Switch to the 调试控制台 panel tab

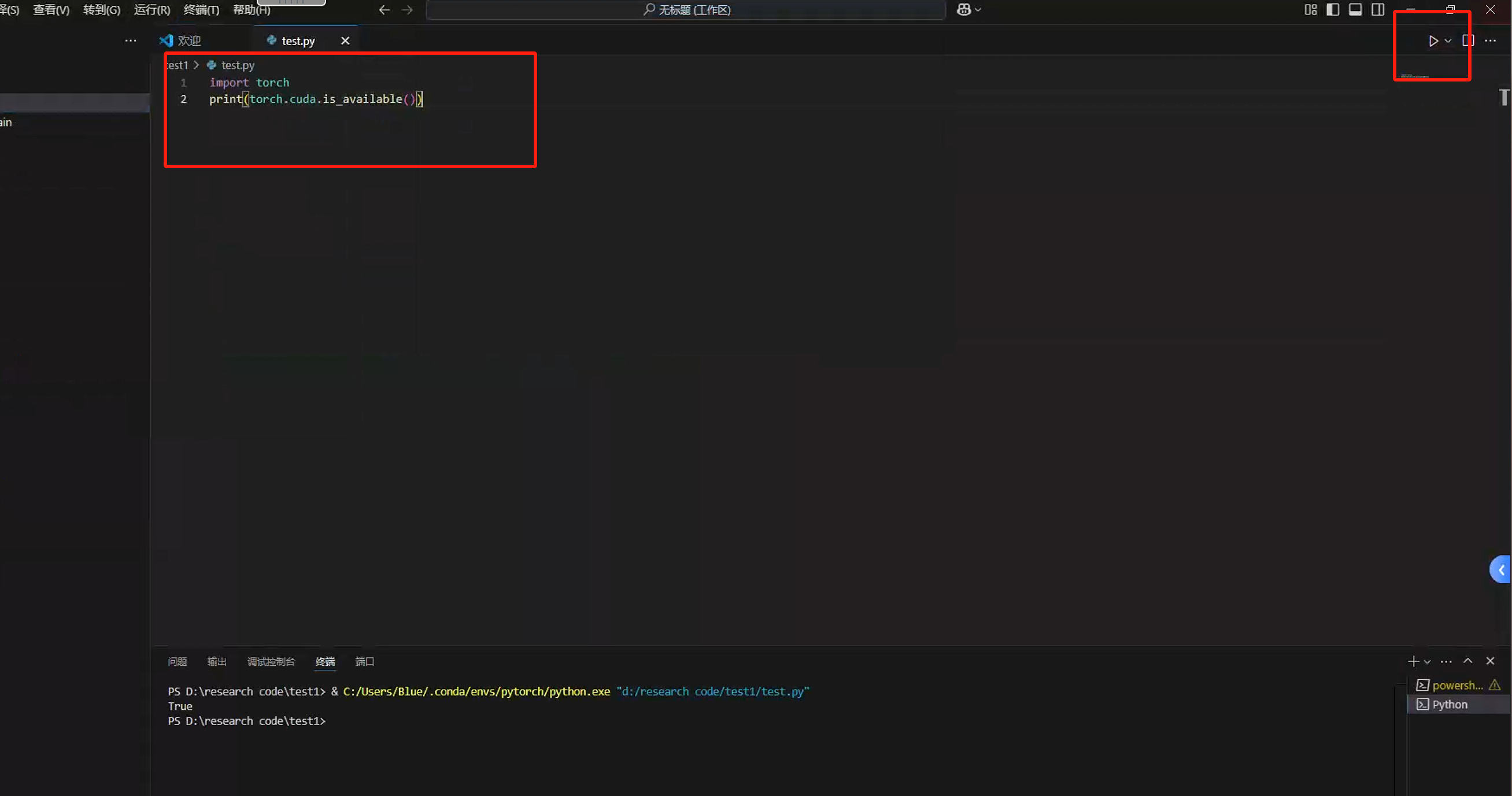(x=271, y=661)
